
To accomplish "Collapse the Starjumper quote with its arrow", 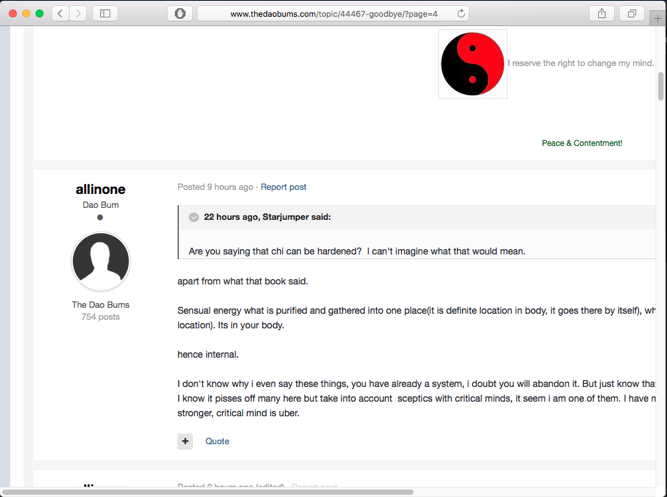I will [x=194, y=217].
